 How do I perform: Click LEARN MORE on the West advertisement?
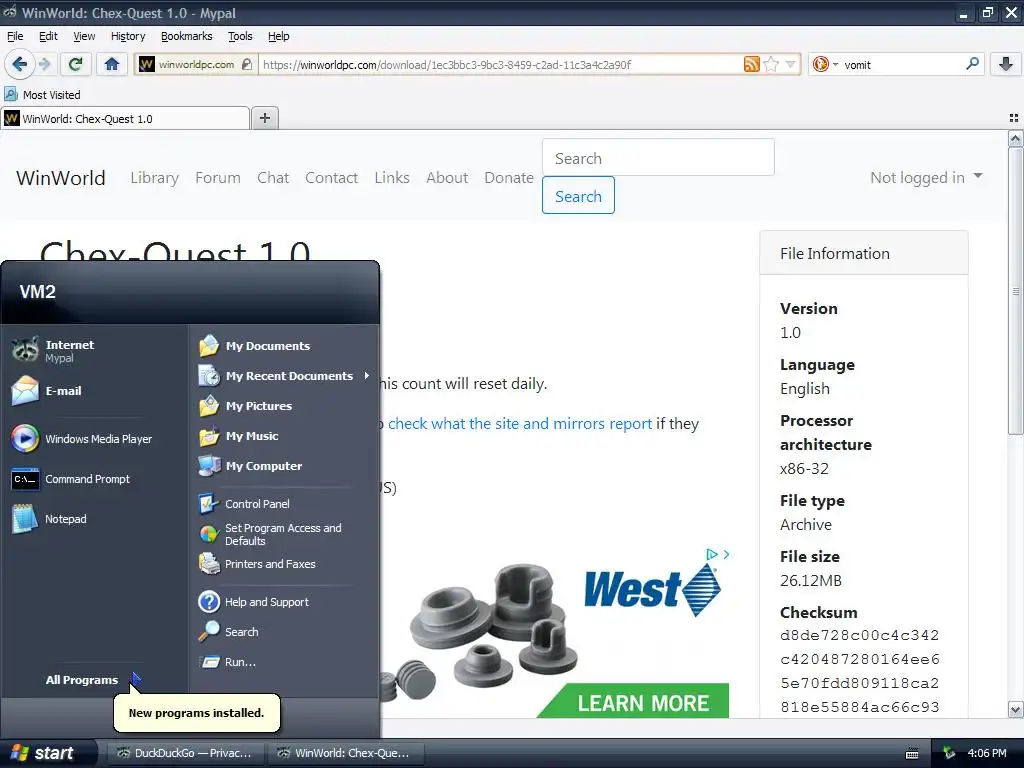click(643, 703)
